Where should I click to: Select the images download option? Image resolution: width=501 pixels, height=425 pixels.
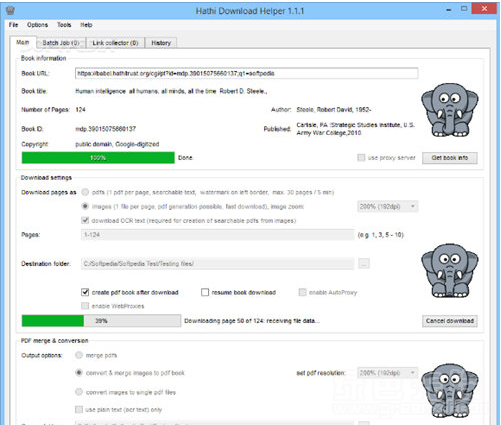(x=85, y=206)
